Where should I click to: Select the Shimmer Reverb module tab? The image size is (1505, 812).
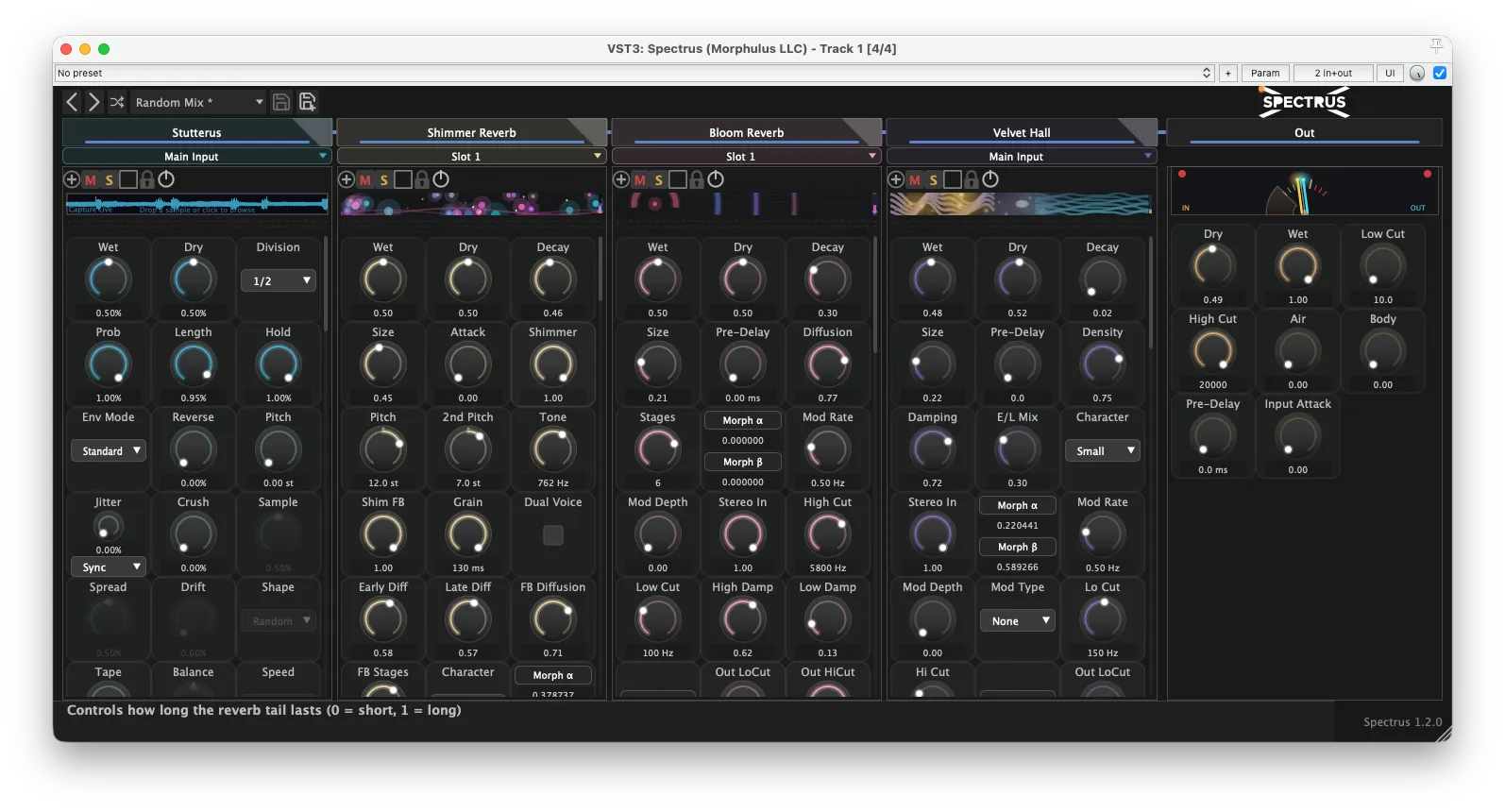click(x=471, y=132)
